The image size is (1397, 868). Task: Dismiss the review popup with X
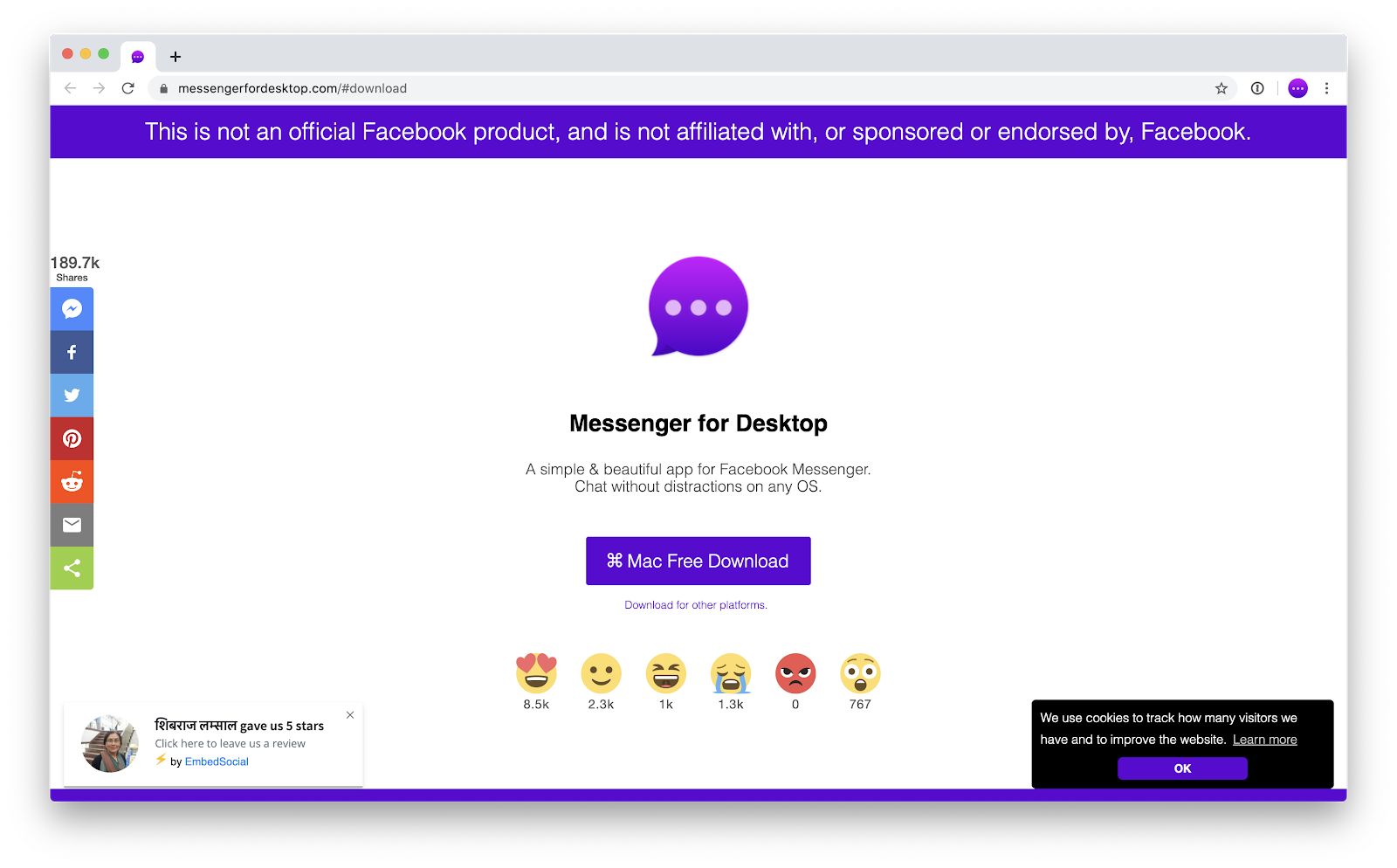pos(350,715)
